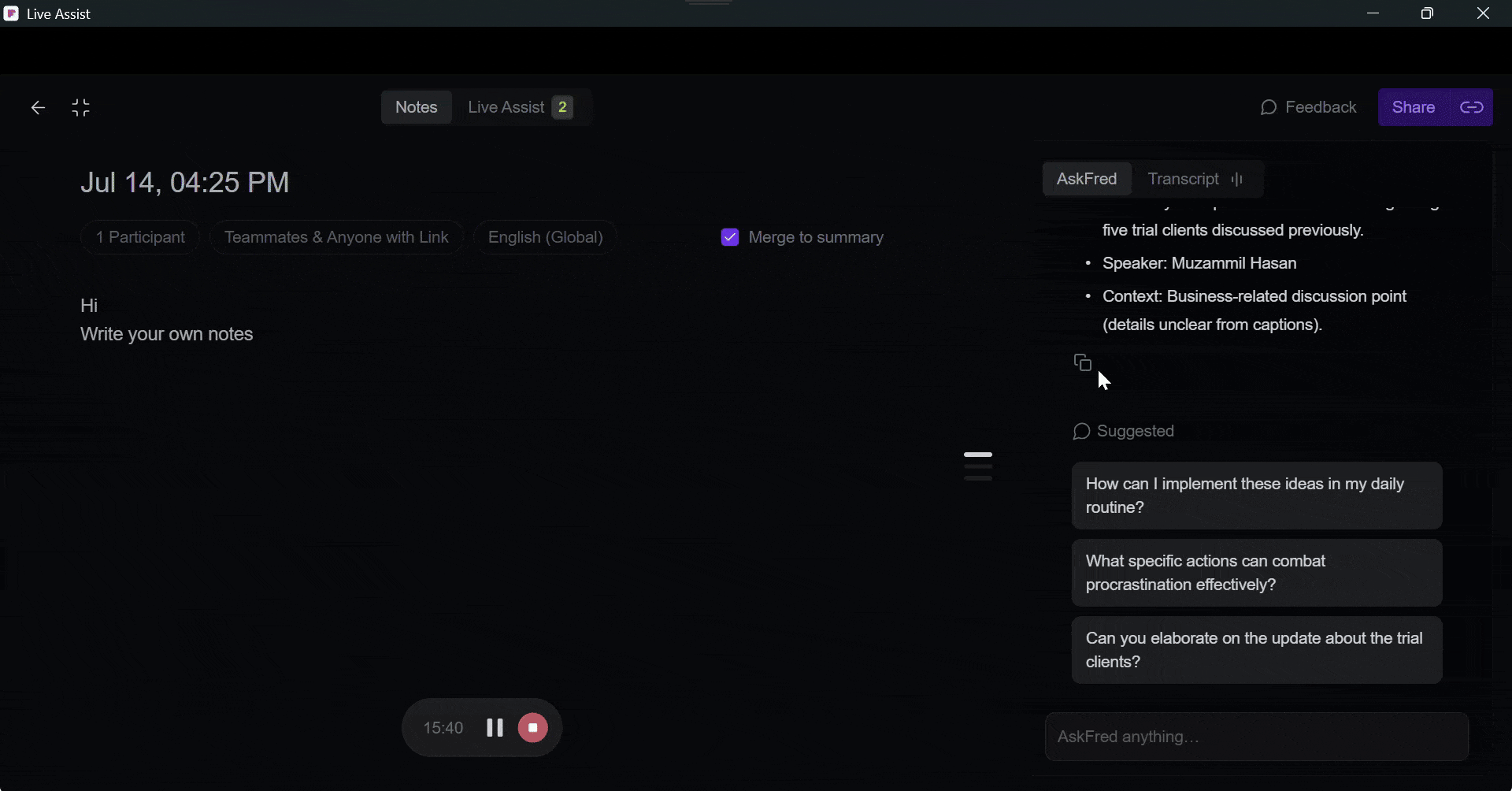
Task: Switch to the Notes tab
Action: pyautogui.click(x=417, y=107)
